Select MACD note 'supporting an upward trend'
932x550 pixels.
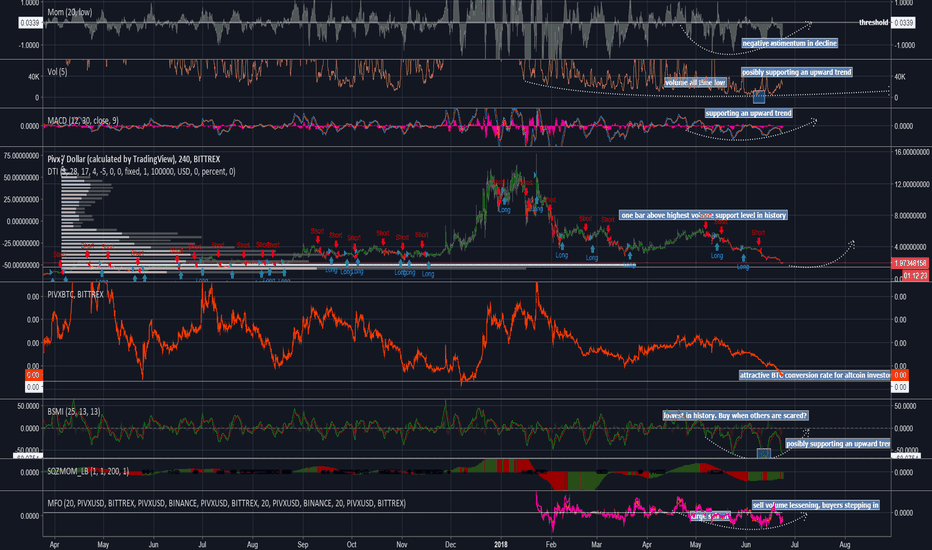click(748, 113)
